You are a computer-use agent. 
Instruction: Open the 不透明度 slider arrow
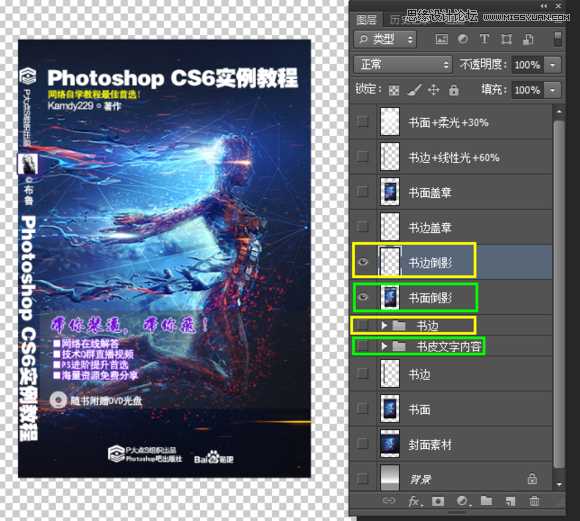(x=553, y=65)
